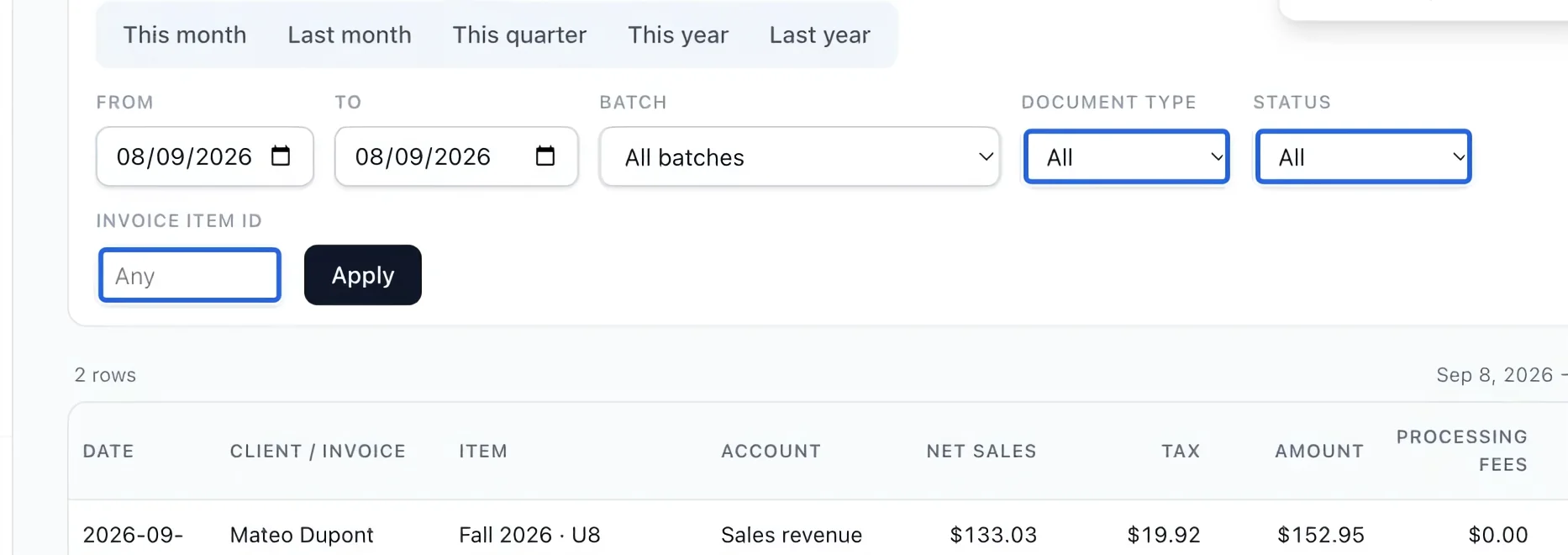The width and height of the screenshot is (1568, 555).
Task: Open the Document Type dropdown
Action: (1126, 156)
